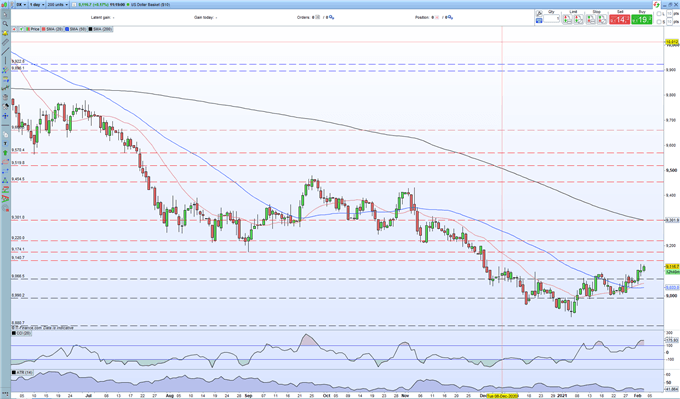The image size is (680, 399).
Task: Click the green Buy button
Action: 641,20
